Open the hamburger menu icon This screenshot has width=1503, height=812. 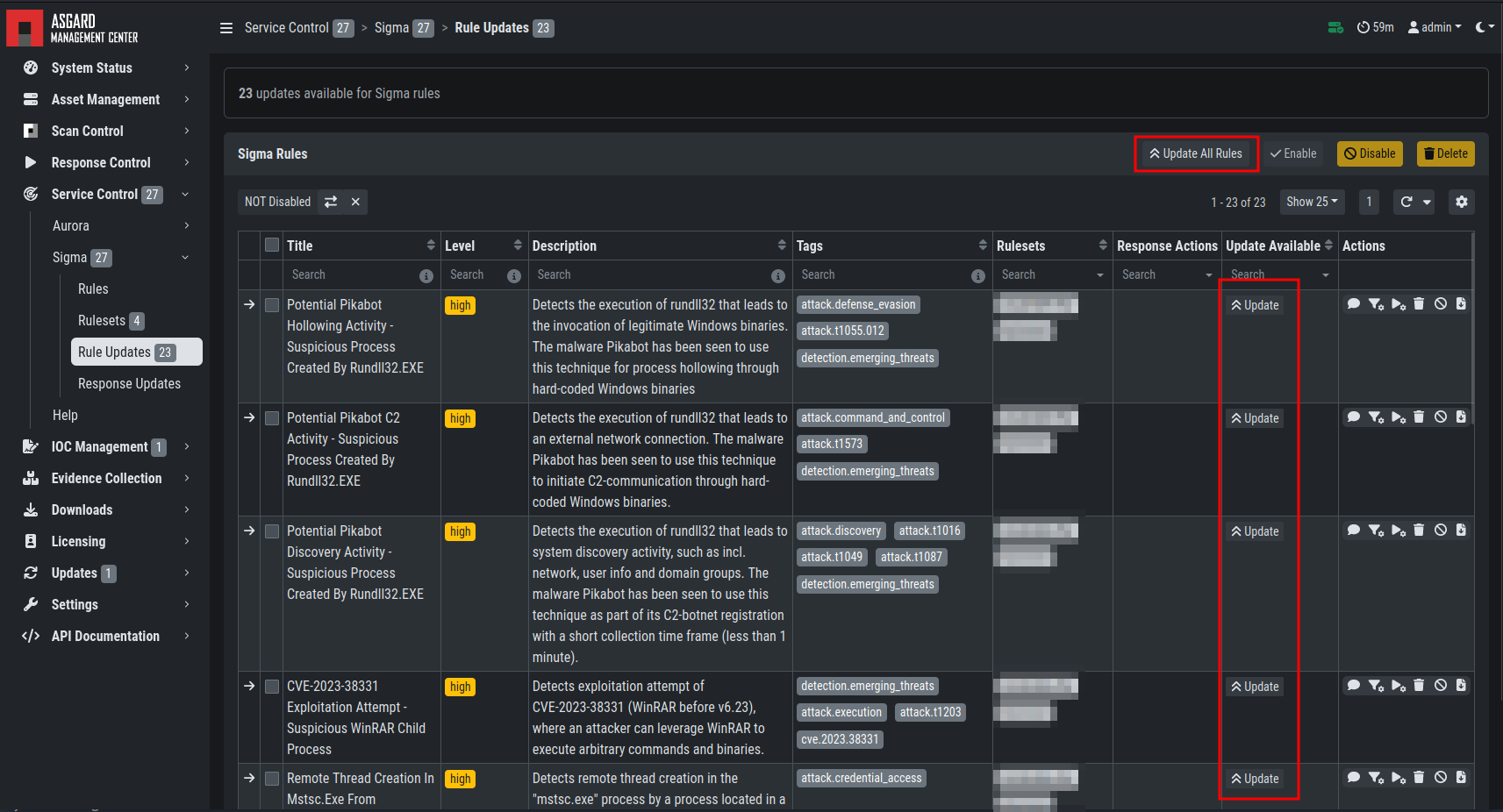[226, 28]
